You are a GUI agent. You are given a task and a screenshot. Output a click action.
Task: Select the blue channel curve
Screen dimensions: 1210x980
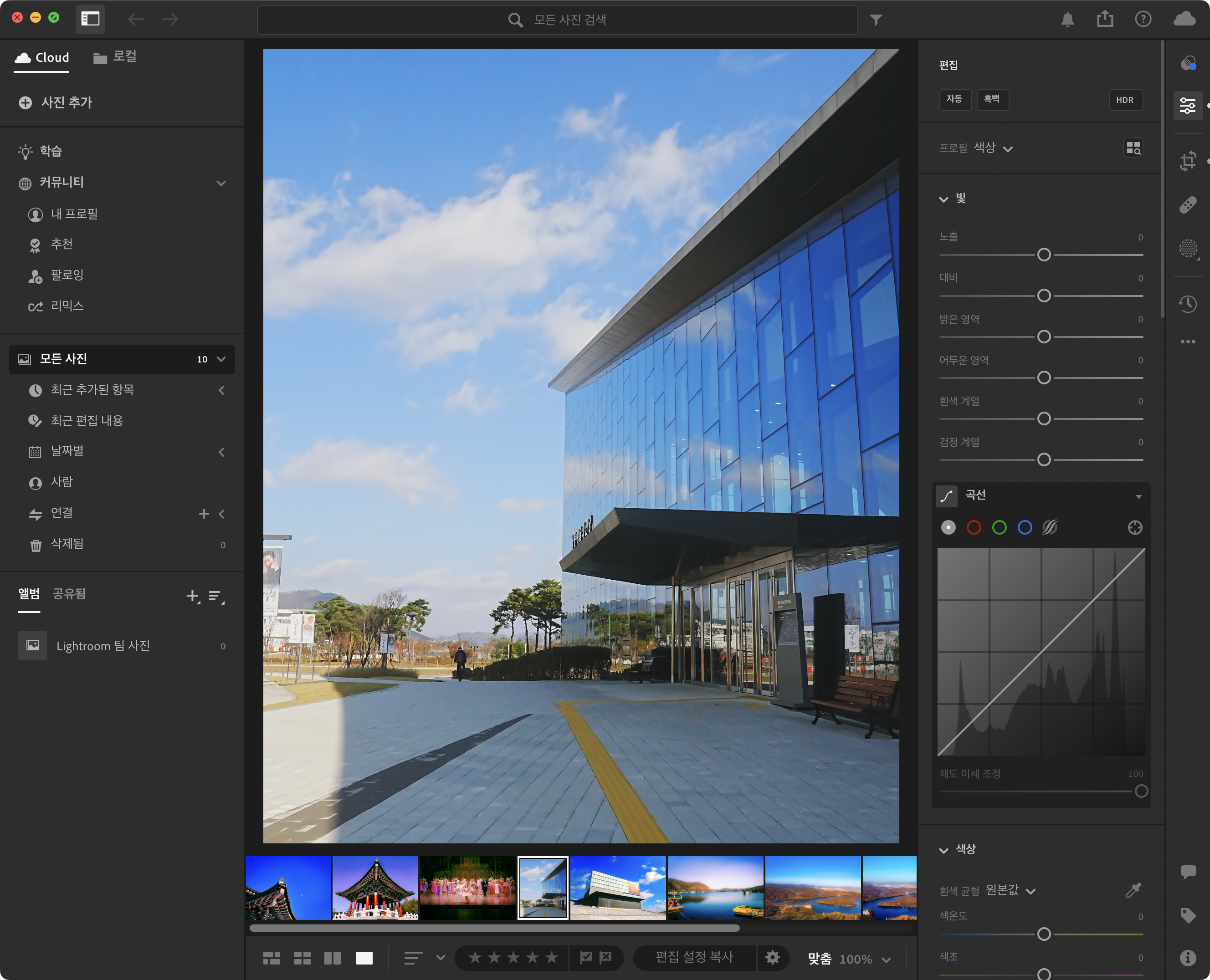click(x=1025, y=527)
